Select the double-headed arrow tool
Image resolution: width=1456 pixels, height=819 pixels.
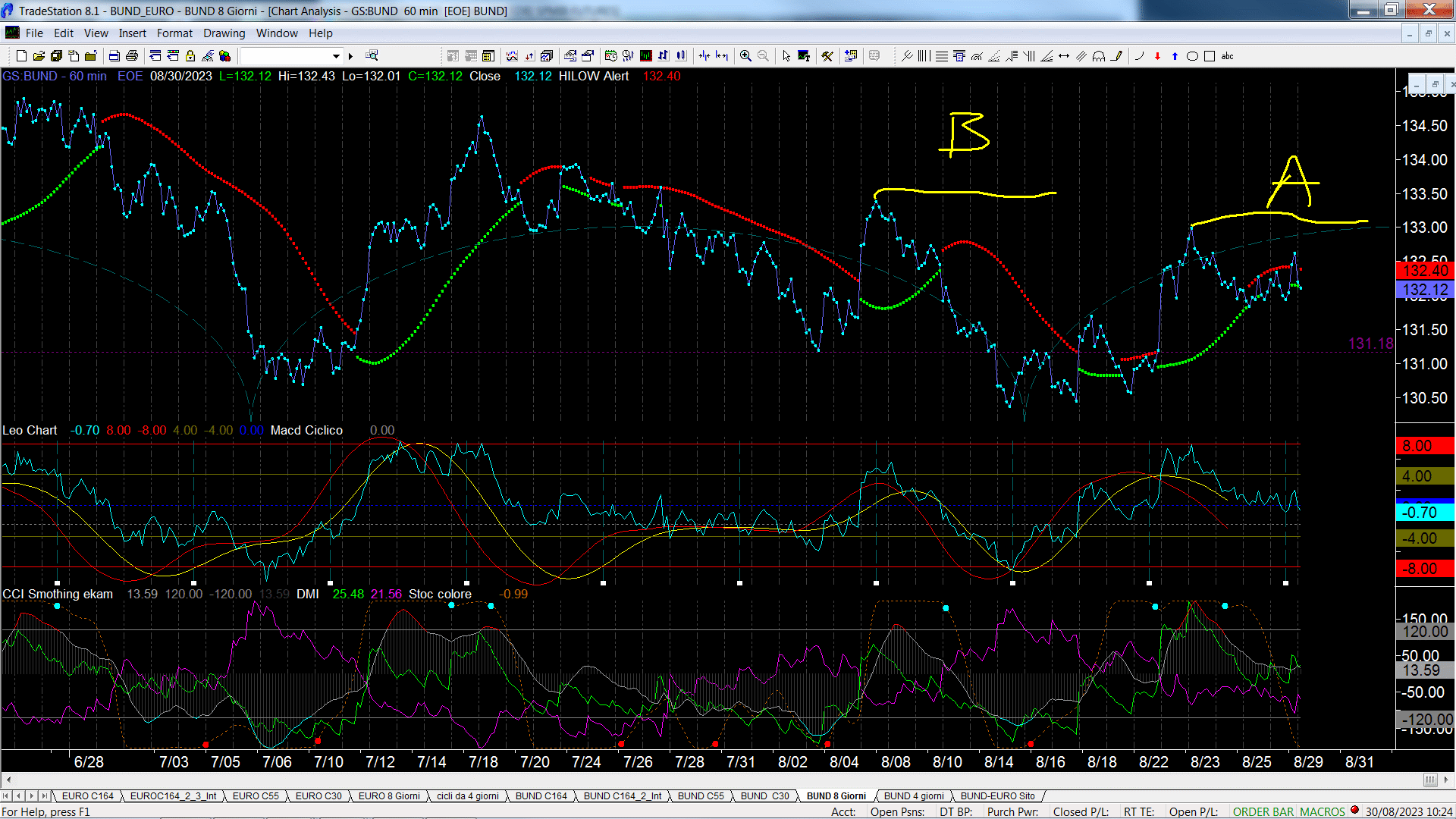pyautogui.click(x=1064, y=56)
